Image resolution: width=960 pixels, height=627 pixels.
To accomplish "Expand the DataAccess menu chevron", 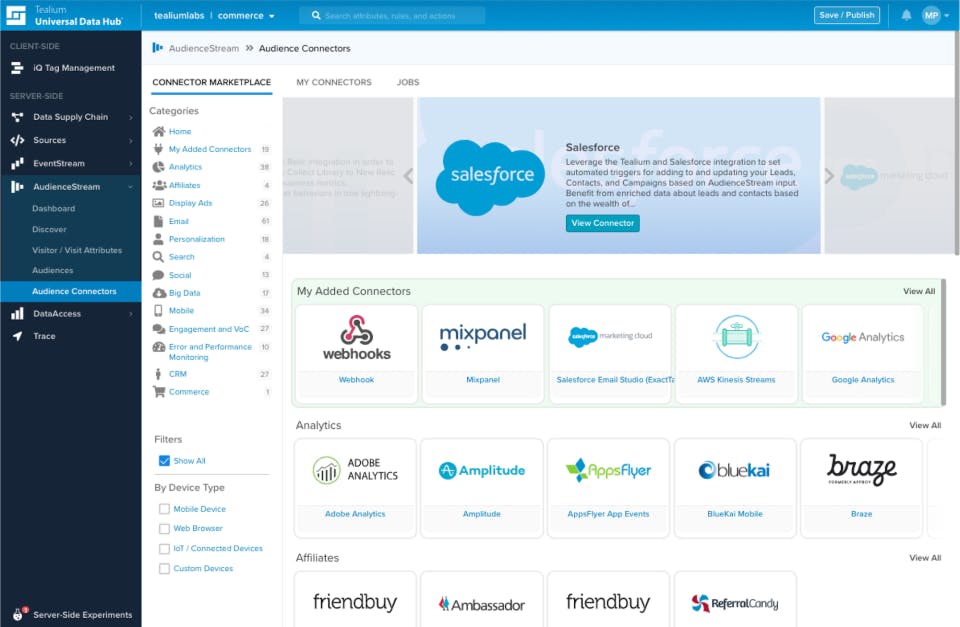I will click(x=130, y=314).
